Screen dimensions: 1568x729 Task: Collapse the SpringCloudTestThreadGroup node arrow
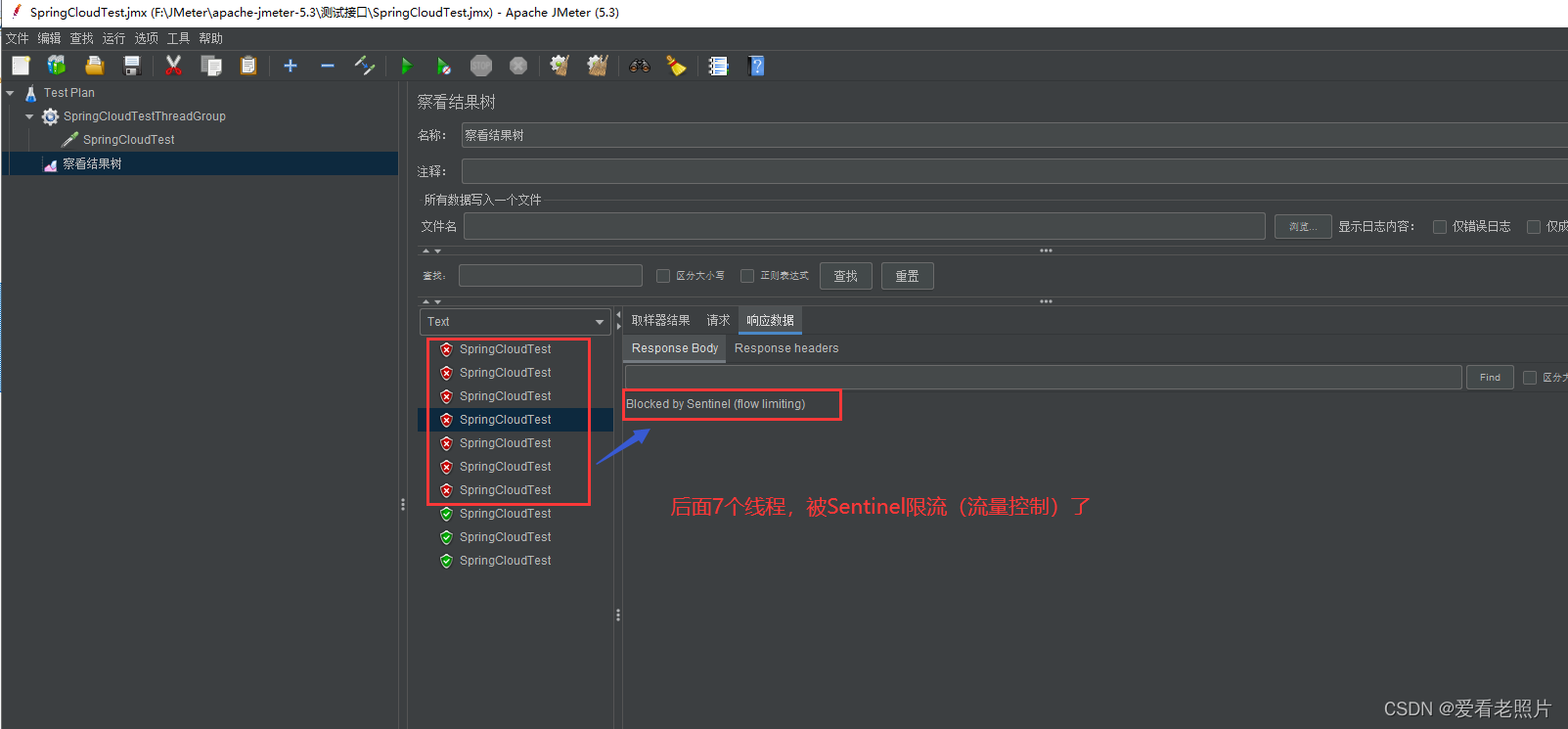point(29,116)
